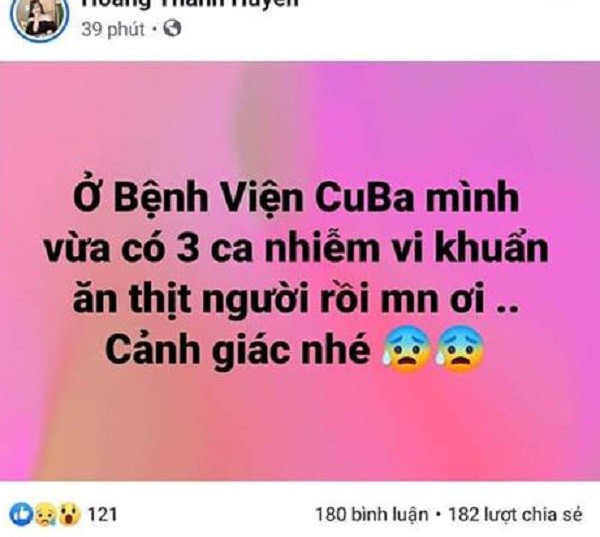Click the blue Like reaction icon
Viewport: 600px width, 537px height.
coord(21,514)
